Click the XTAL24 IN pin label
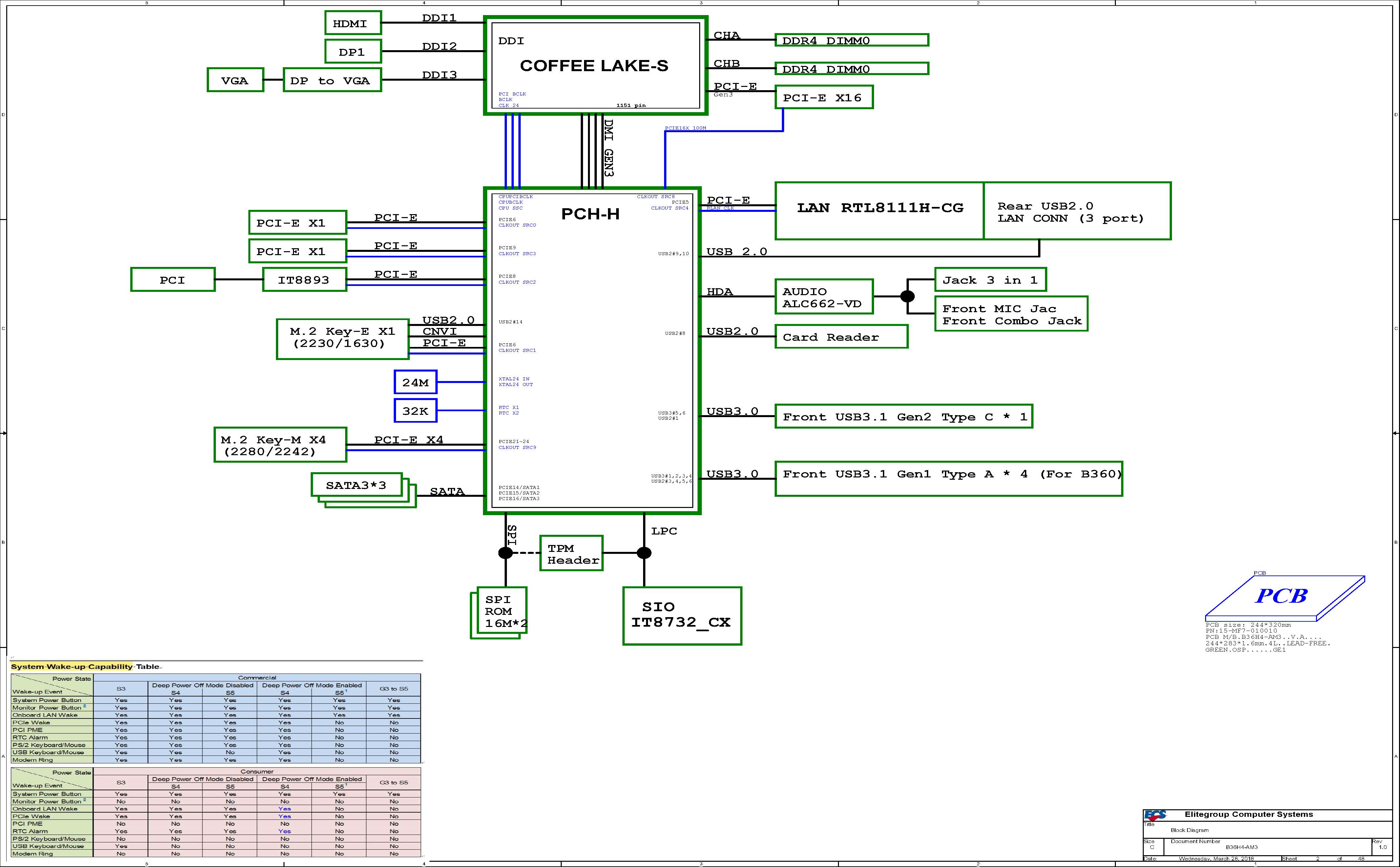This screenshot has height=867, width=1400. [x=514, y=379]
